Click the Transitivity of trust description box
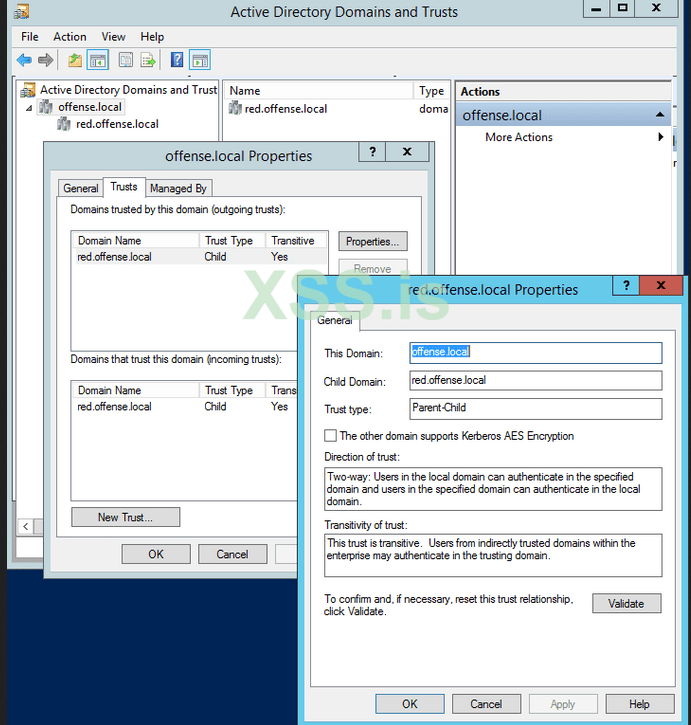 point(493,555)
